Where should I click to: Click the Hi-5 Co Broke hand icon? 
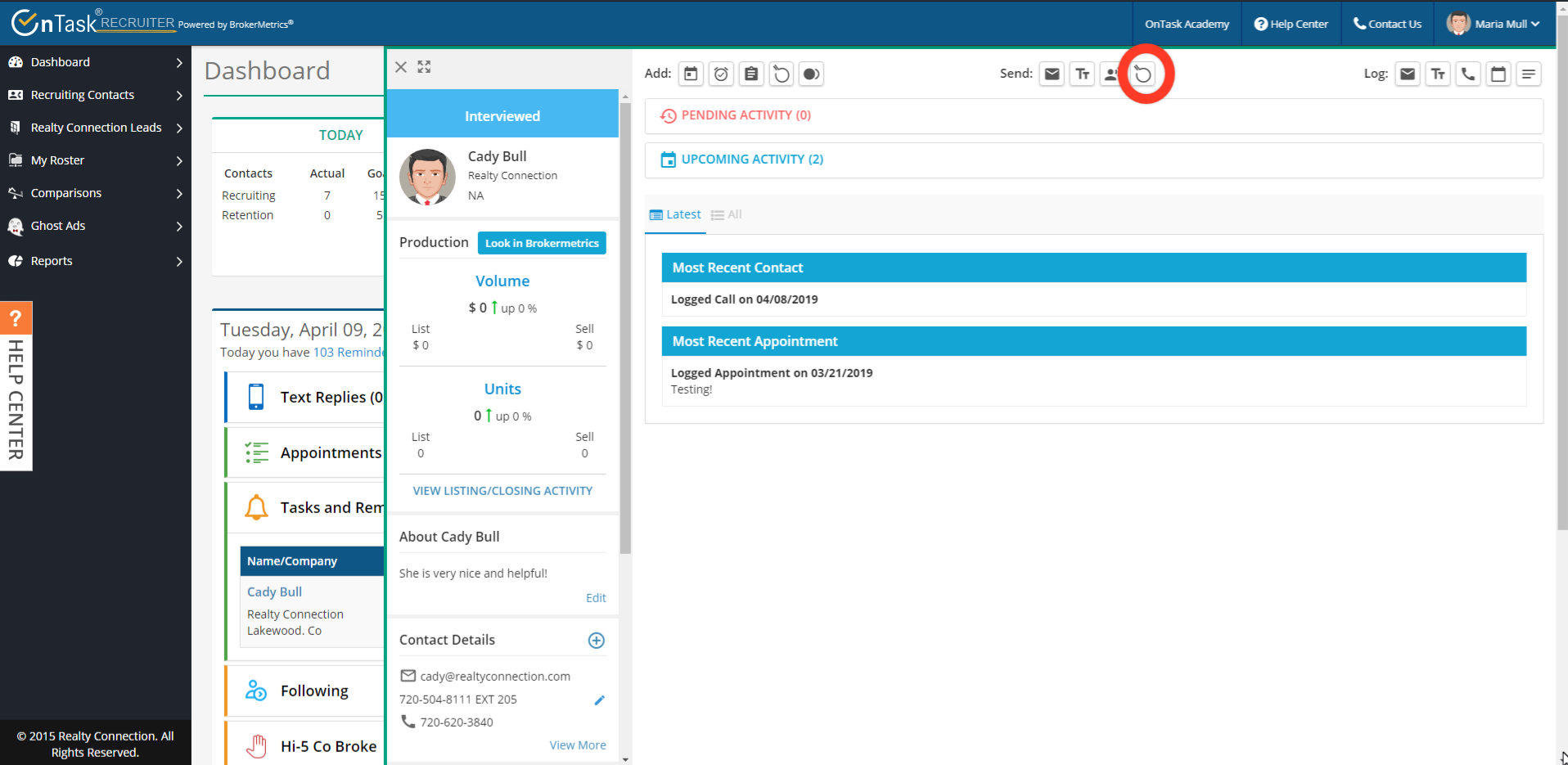[x=256, y=746]
